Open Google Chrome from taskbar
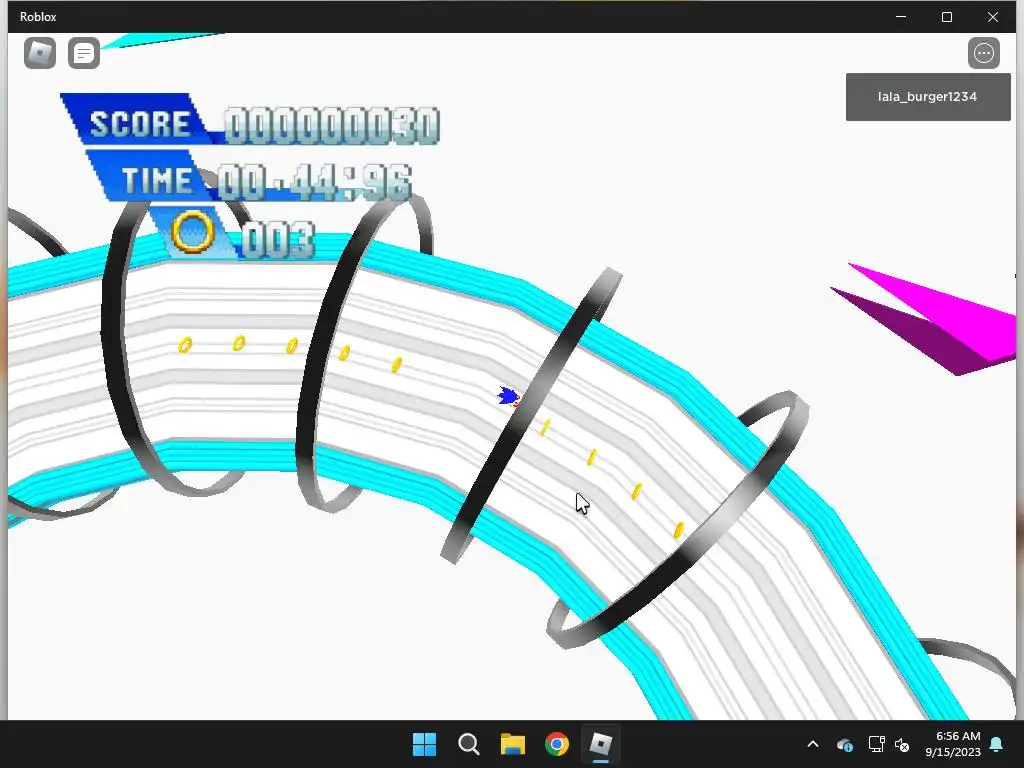Image resolution: width=1024 pixels, height=768 pixels. point(556,744)
